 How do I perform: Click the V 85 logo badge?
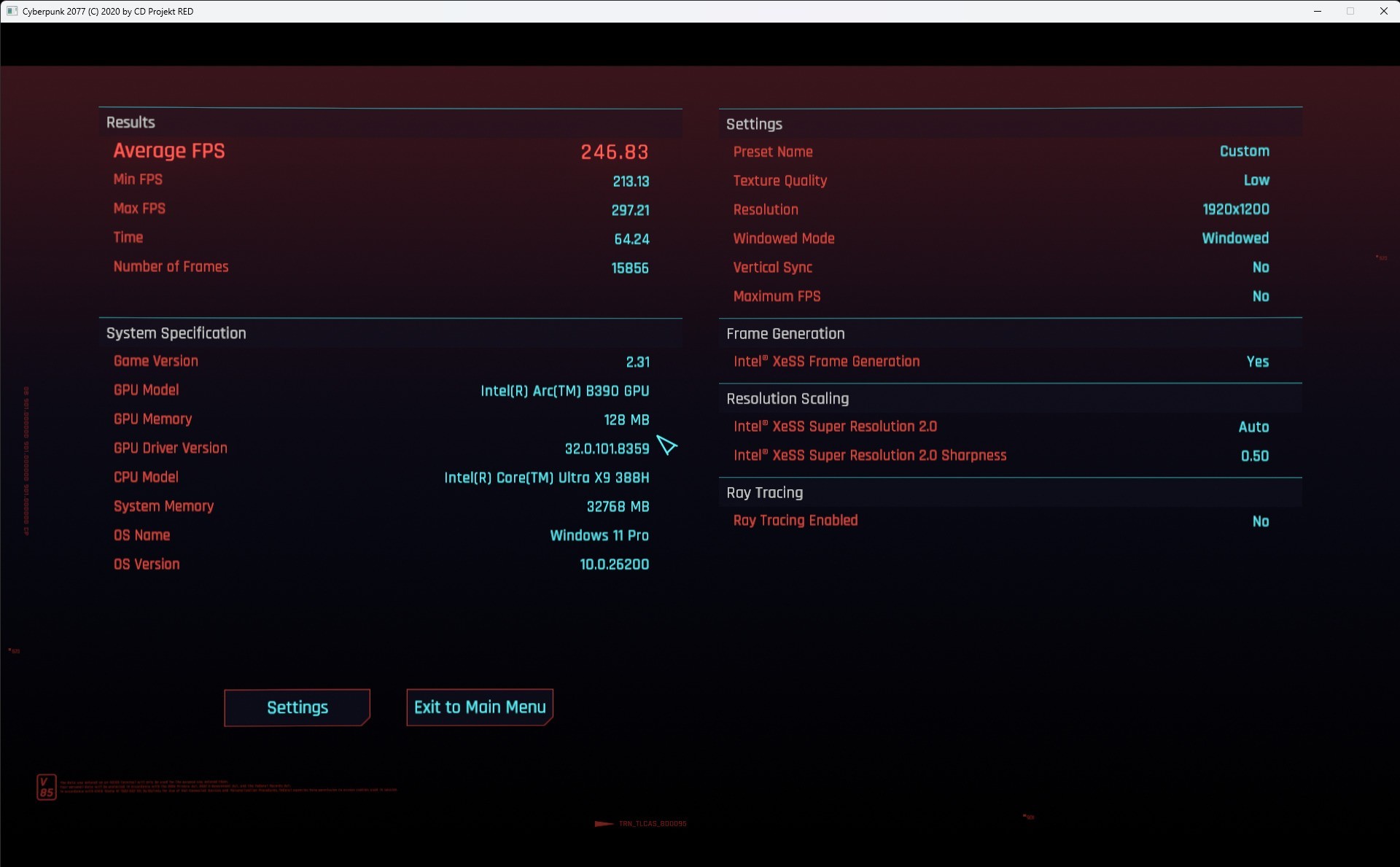[x=46, y=787]
